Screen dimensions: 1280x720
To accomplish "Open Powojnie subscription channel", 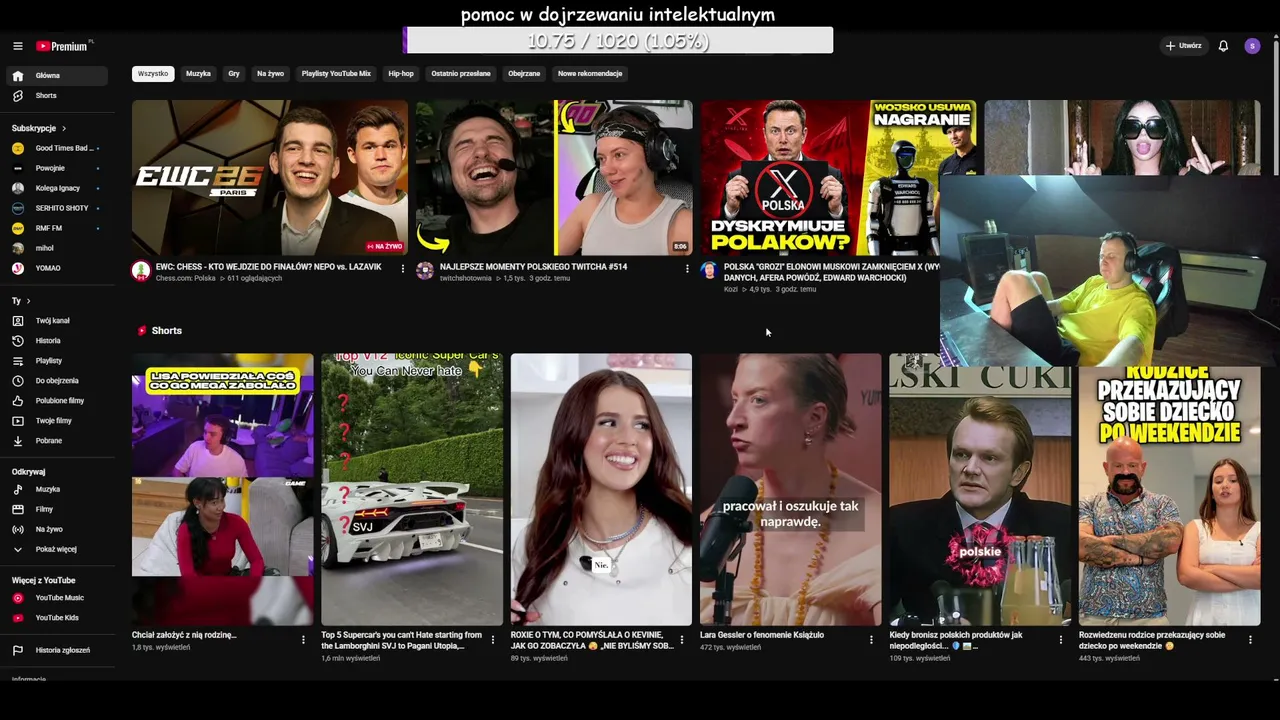I will tap(57, 169).
